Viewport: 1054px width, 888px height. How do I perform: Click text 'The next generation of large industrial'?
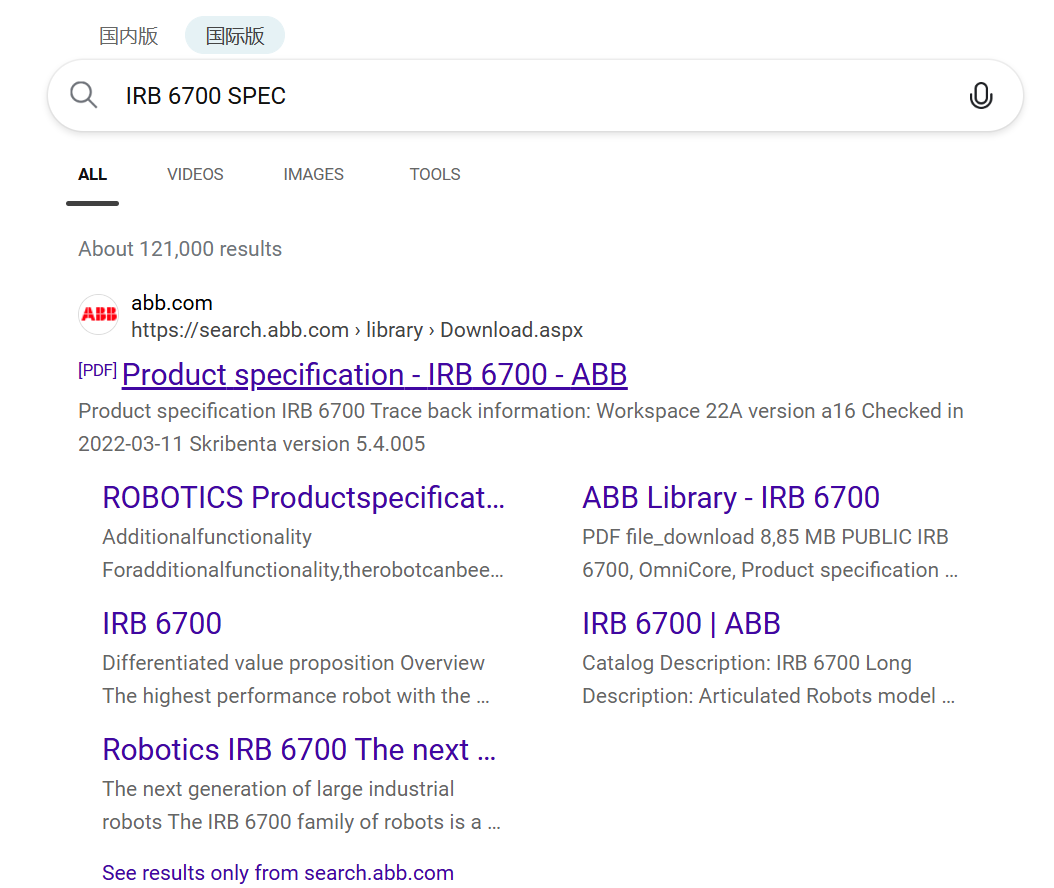278,789
